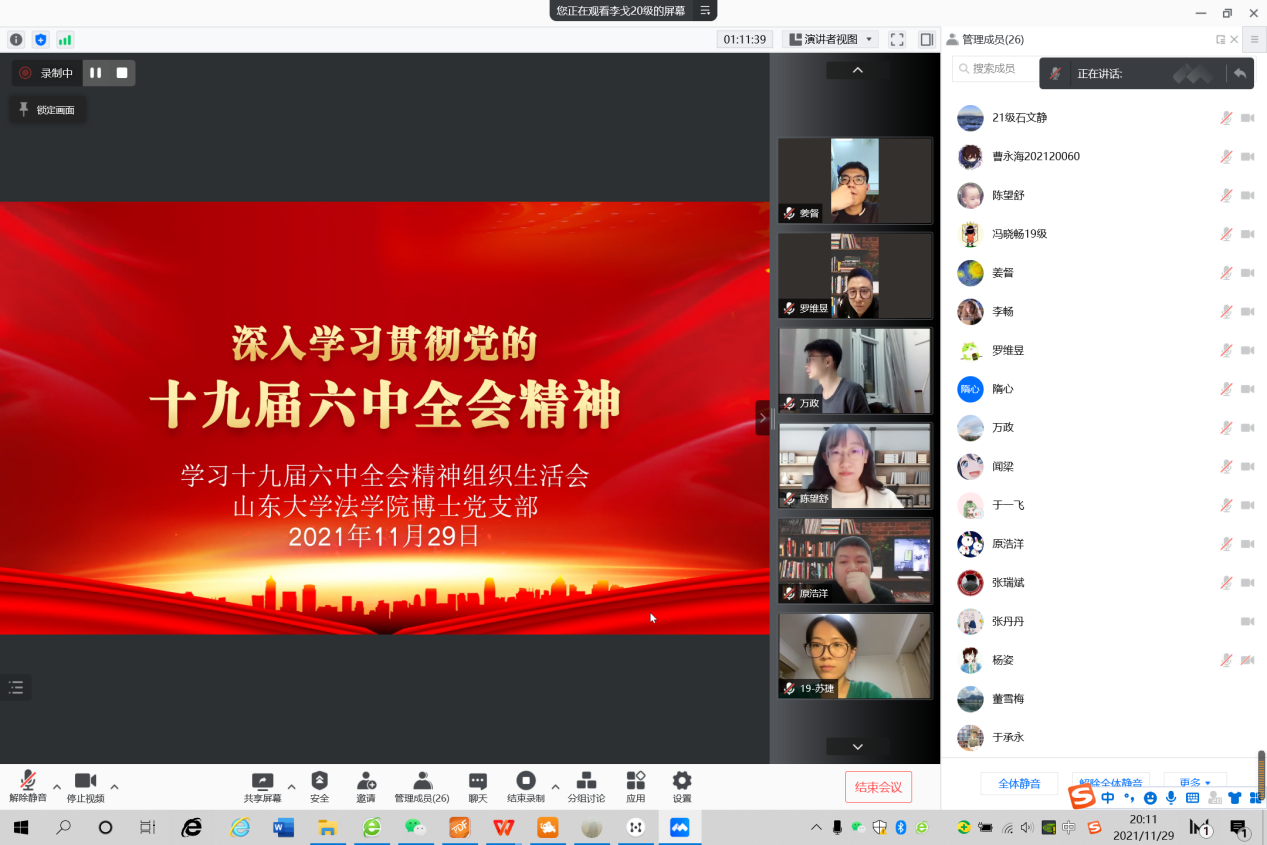The height and width of the screenshot is (845, 1267).
Task: Click the 共享屏幕 share screen icon
Action: tap(262, 786)
